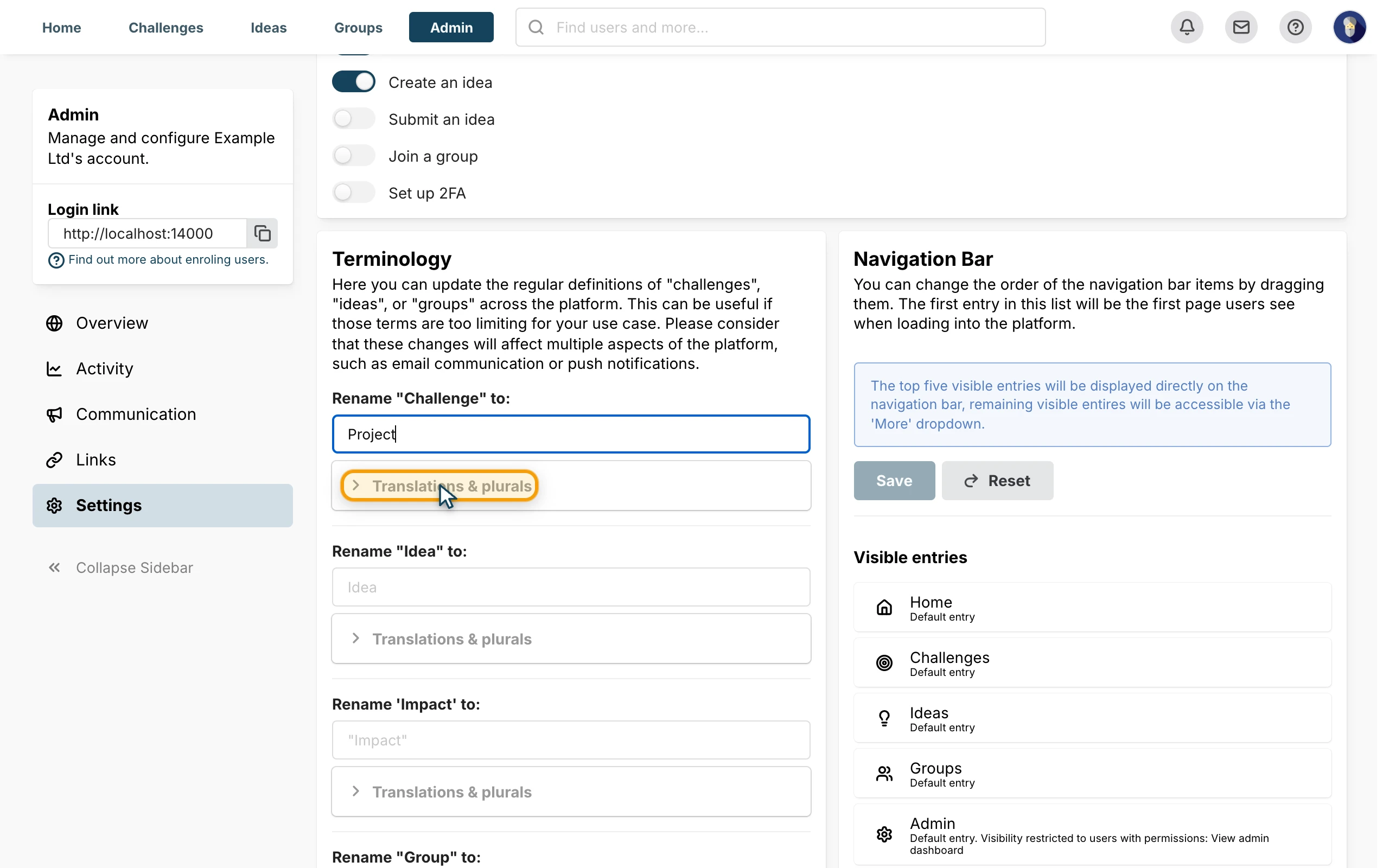Screen dimensions: 1389x868
Task: Click the Settings gear icon in sidebar
Action: point(54,505)
